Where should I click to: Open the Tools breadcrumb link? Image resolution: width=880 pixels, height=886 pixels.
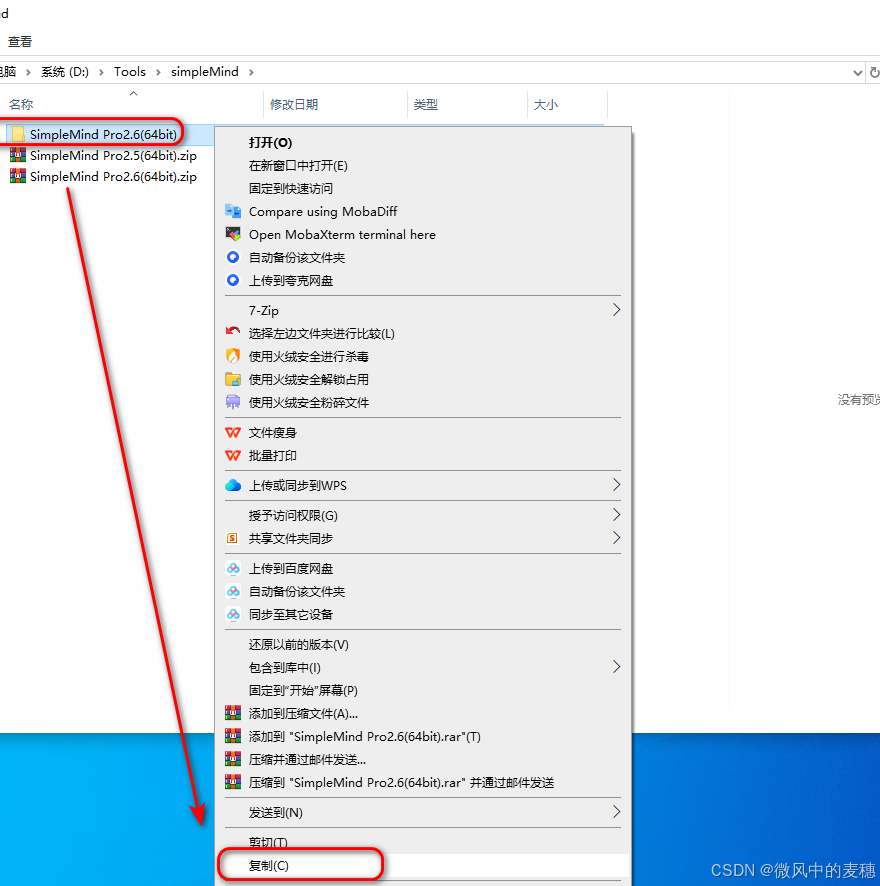pos(130,71)
